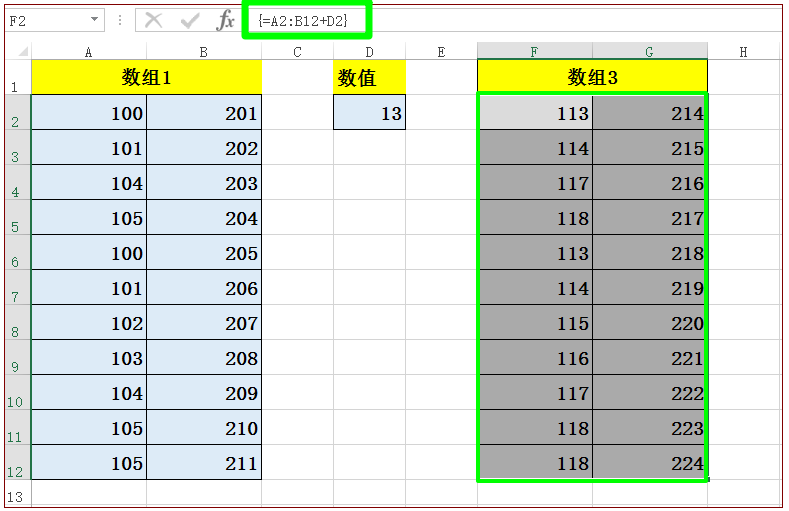789x511 pixels.
Task: Select cell B4 with value 203
Action: point(204,182)
